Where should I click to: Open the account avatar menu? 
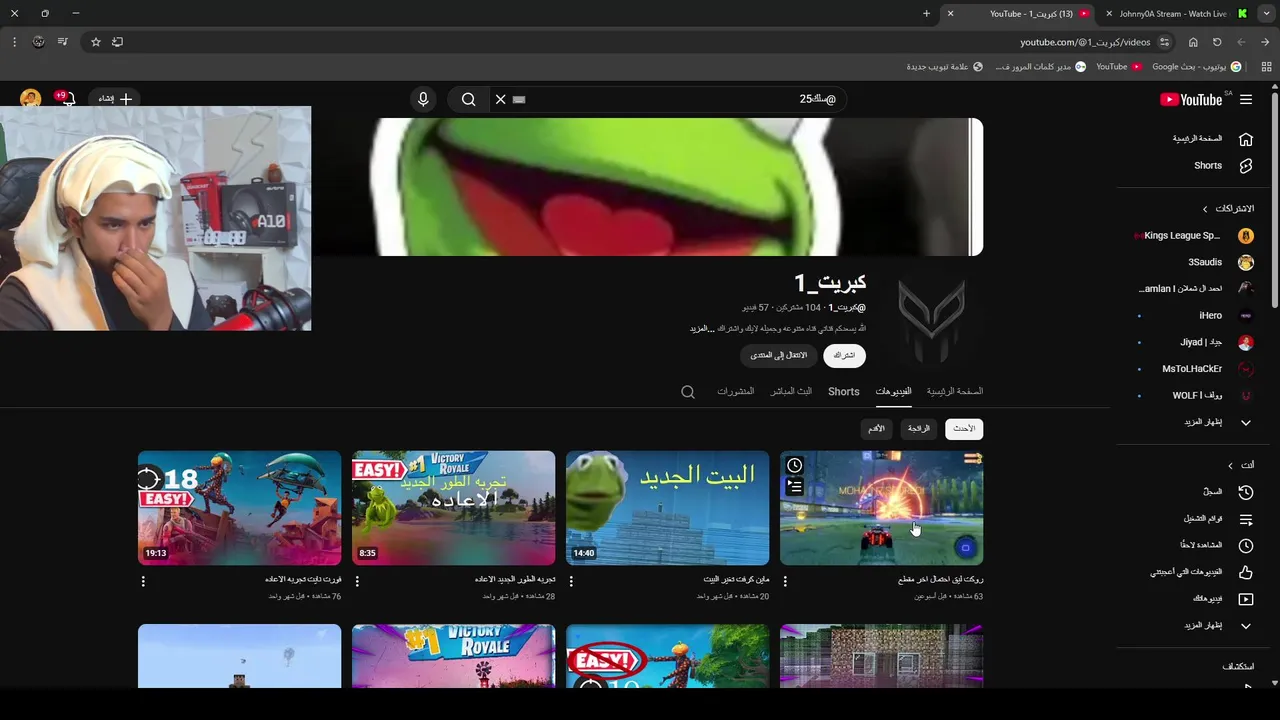pyautogui.click(x=31, y=98)
